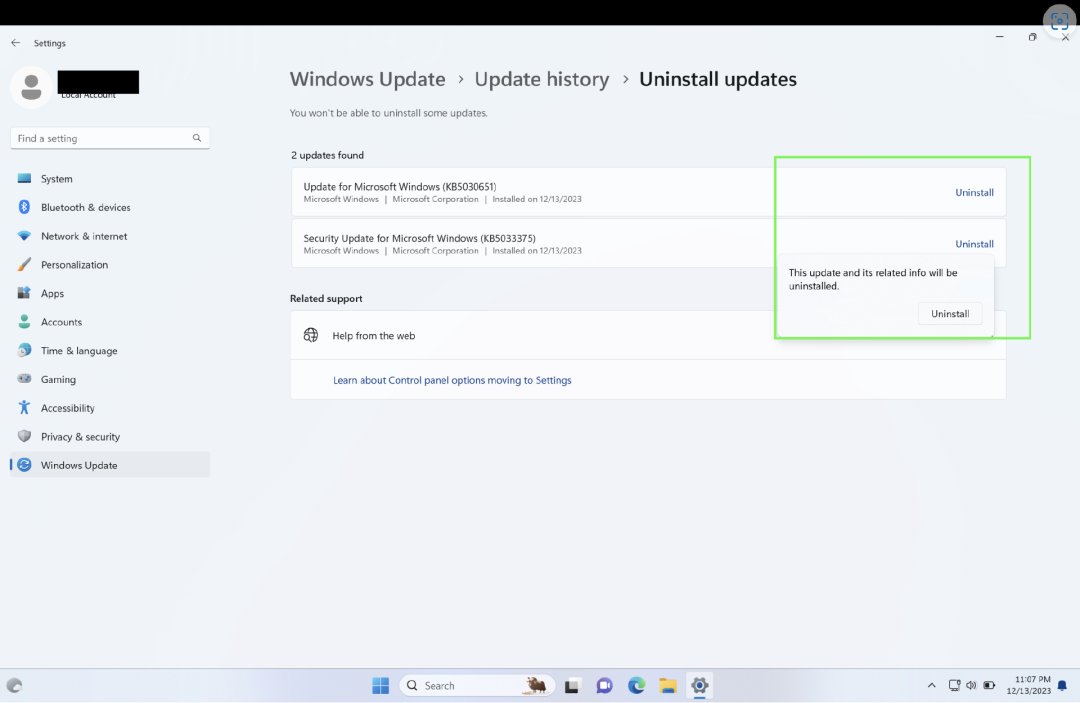This screenshot has height=703, width=1080.
Task: Click weather widget at taskbar left edge
Action: pyautogui.click(x=14, y=685)
